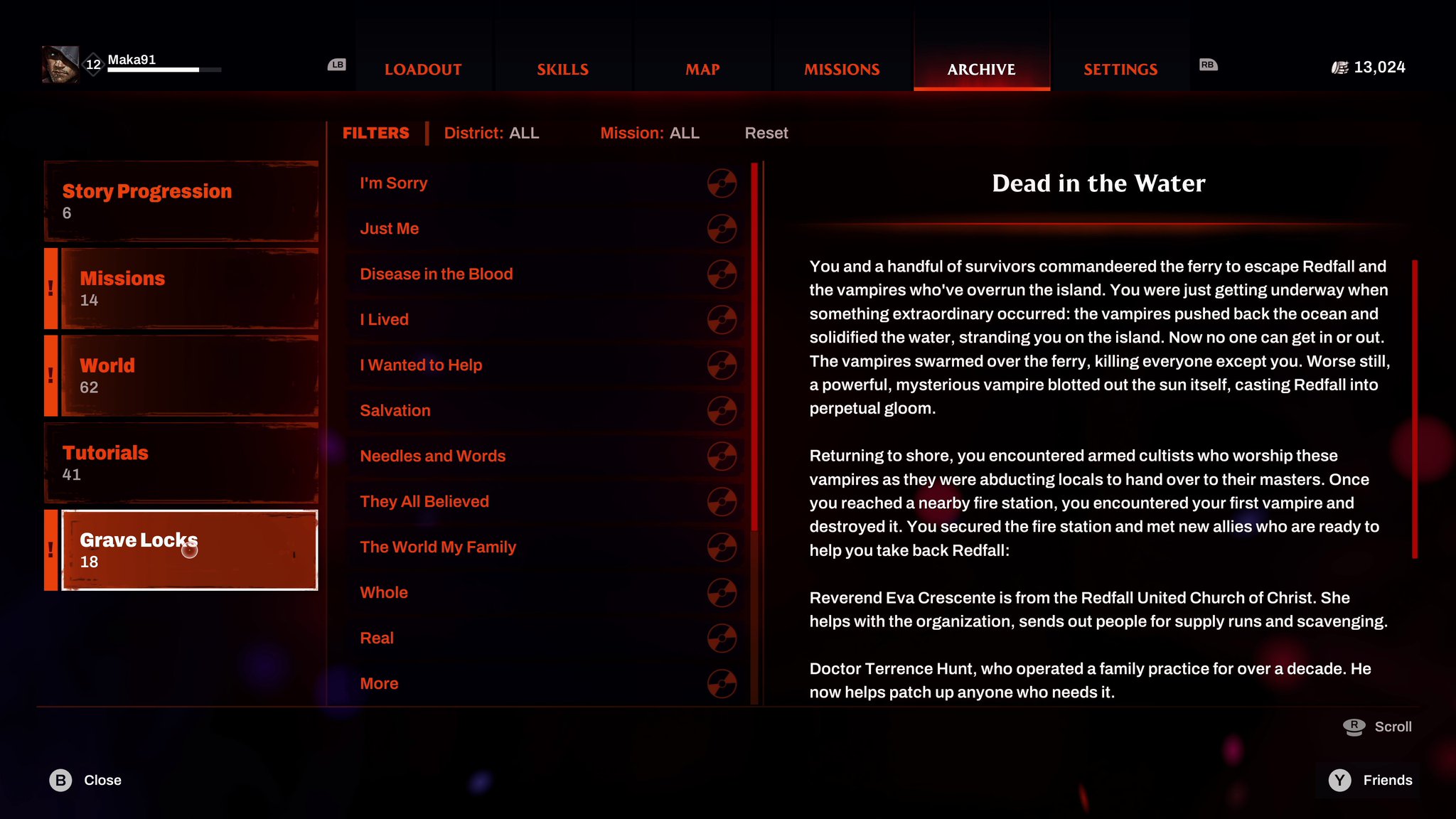
Task: Open the Settings tab
Action: [x=1120, y=69]
